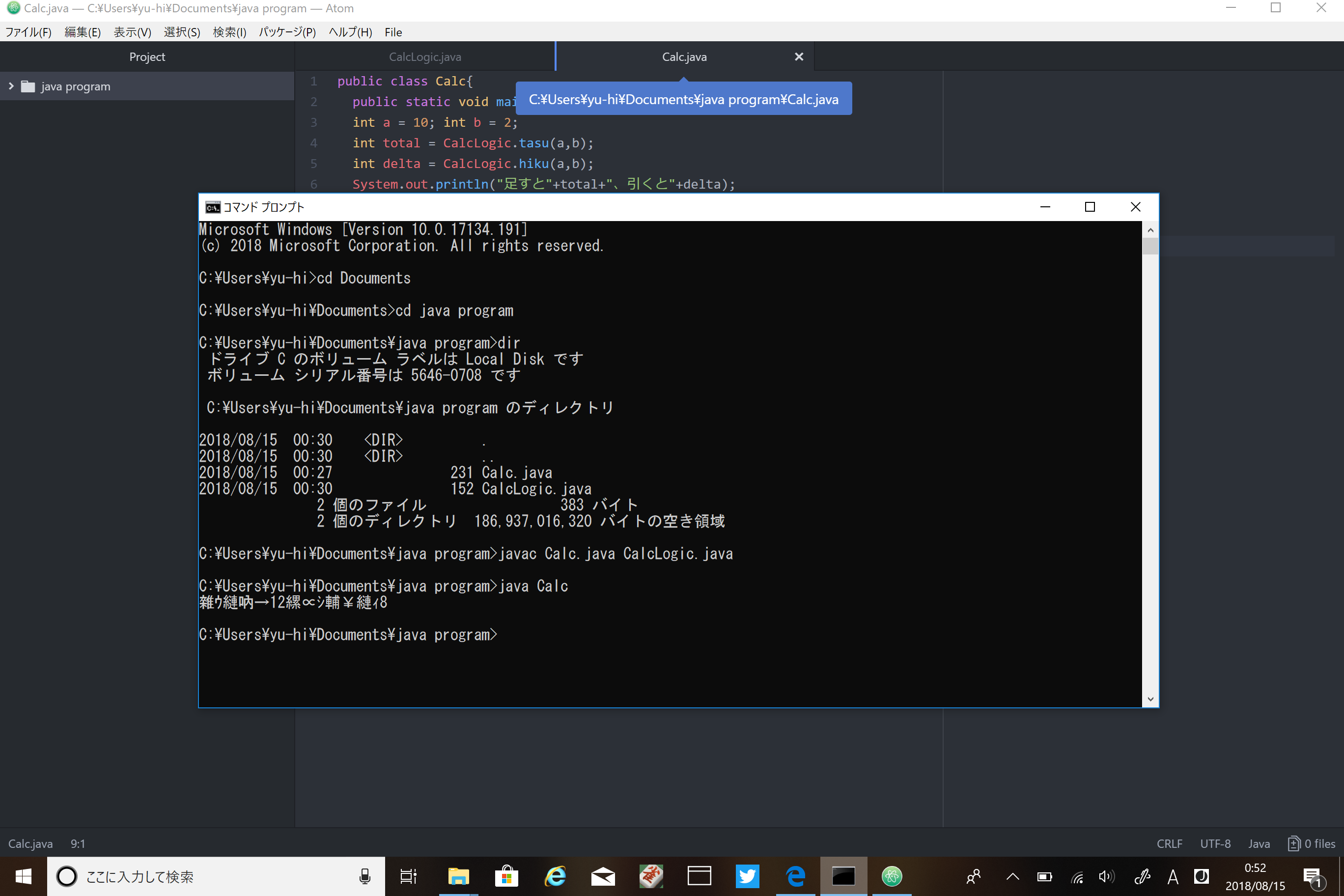The height and width of the screenshot is (896, 1344).
Task: Change UTF-8 encoding in status bar
Action: tap(1215, 843)
